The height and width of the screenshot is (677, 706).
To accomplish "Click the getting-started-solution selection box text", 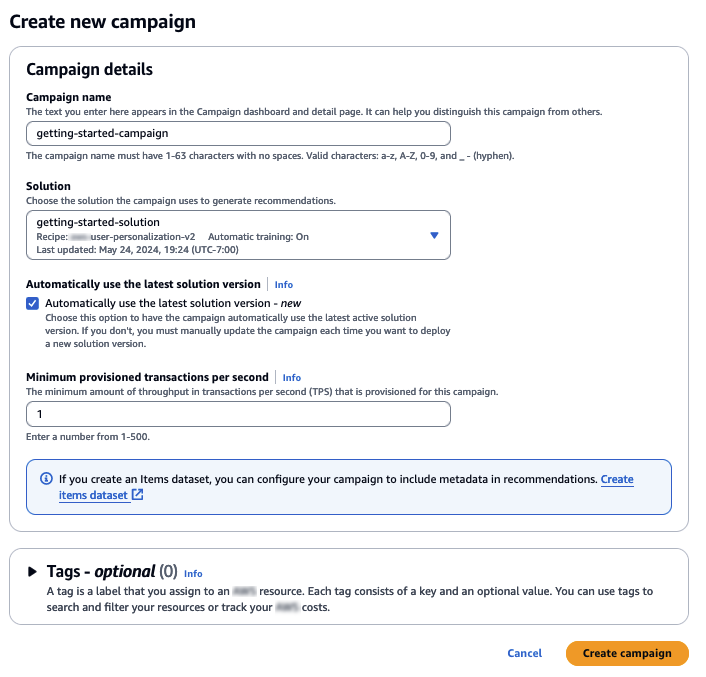I will [98, 222].
